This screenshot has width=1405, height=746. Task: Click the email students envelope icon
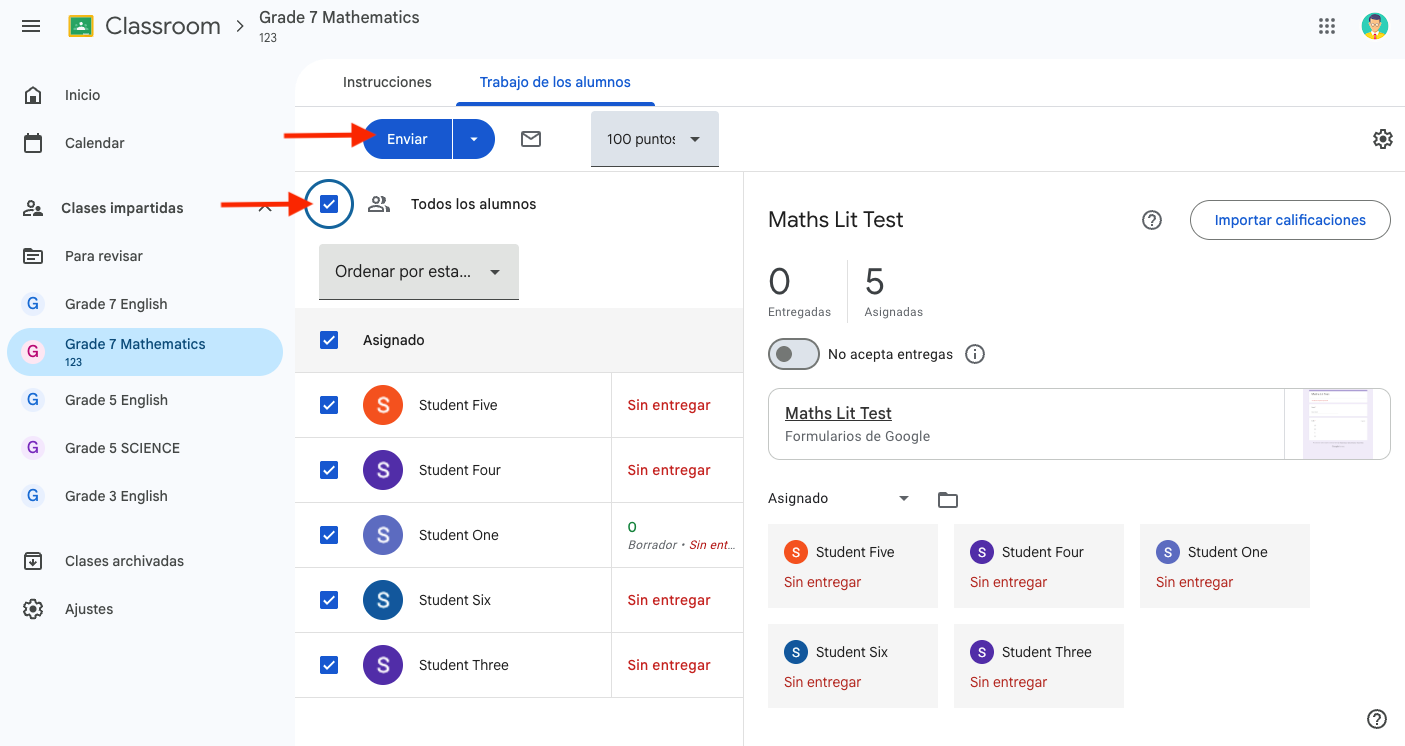[x=531, y=139]
